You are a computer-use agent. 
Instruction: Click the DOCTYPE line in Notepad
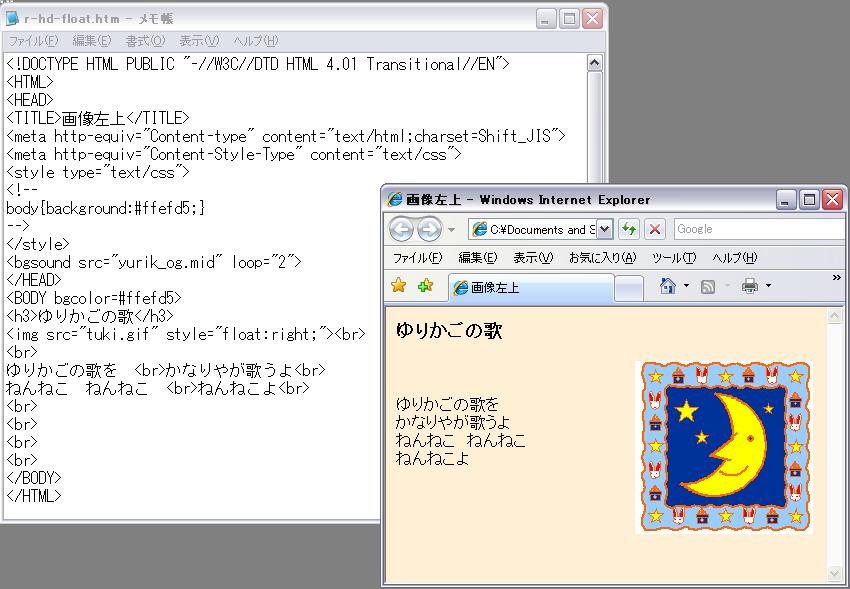click(257, 64)
